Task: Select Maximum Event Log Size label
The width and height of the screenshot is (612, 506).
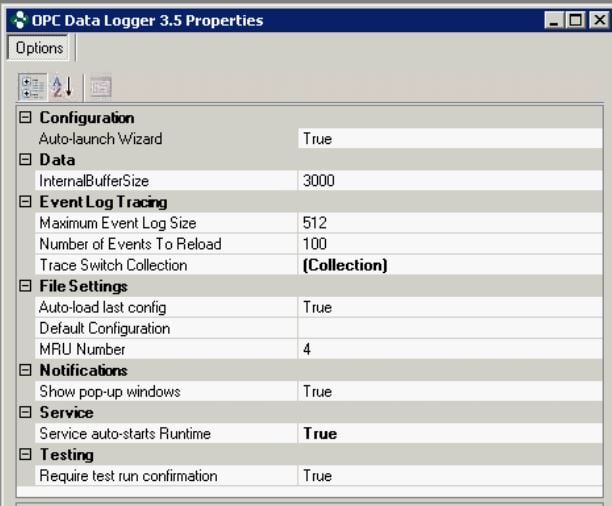Action: click(x=117, y=223)
